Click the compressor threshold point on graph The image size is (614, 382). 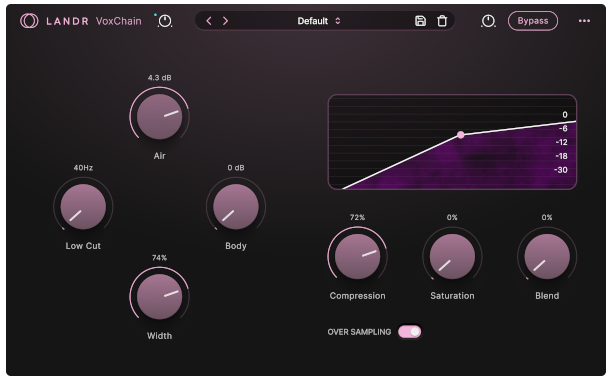461,135
